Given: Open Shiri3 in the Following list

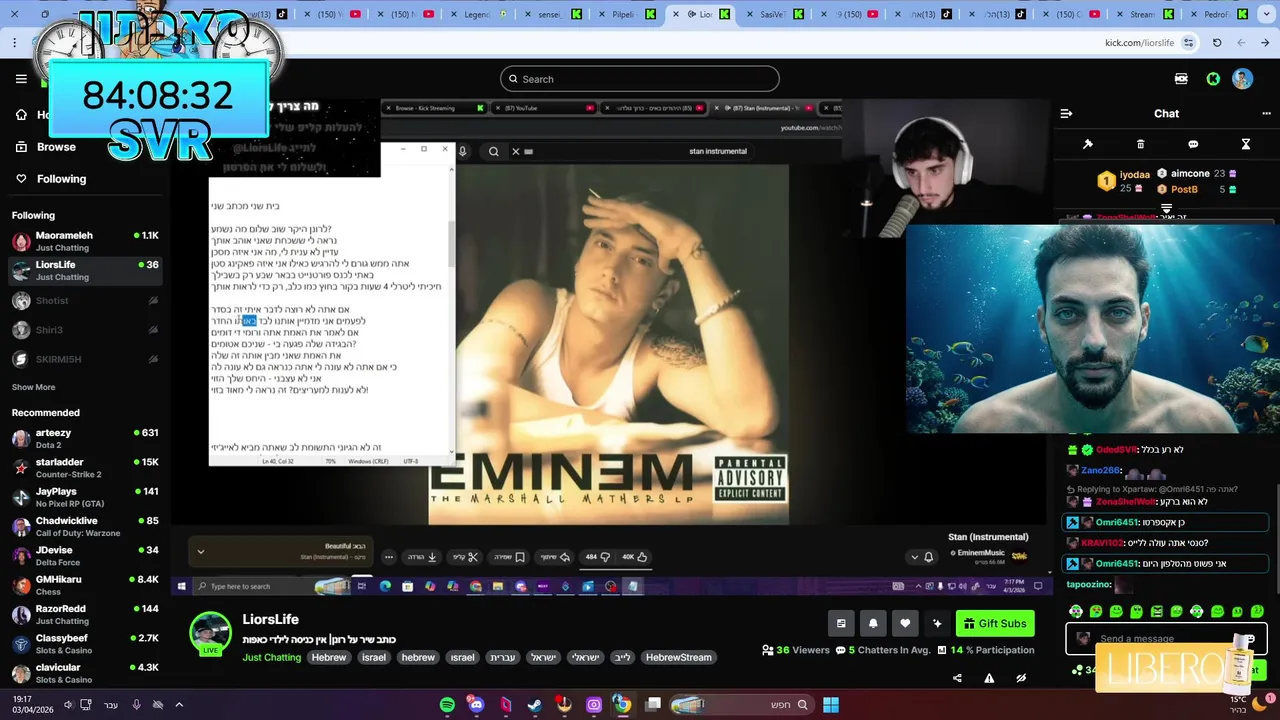Looking at the screenshot, I should pos(85,329).
